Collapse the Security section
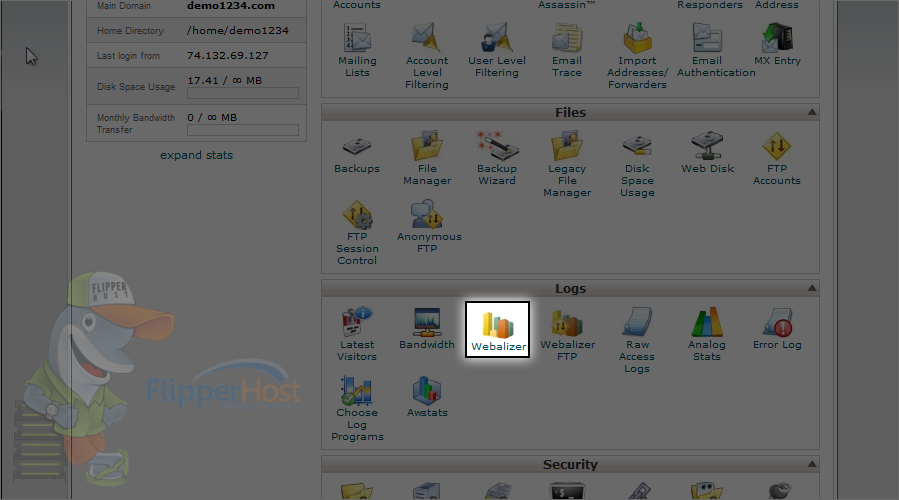Image resolution: width=899 pixels, height=500 pixels. 812,464
